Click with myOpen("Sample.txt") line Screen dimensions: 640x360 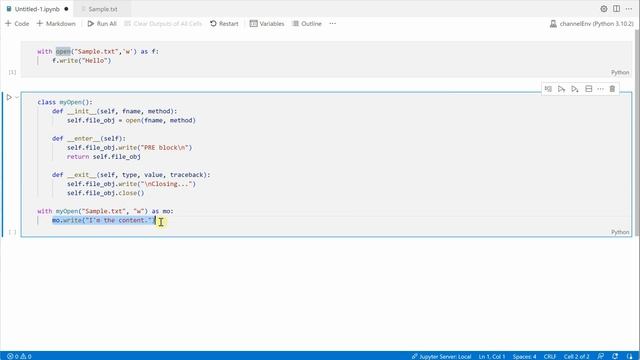[105, 211]
